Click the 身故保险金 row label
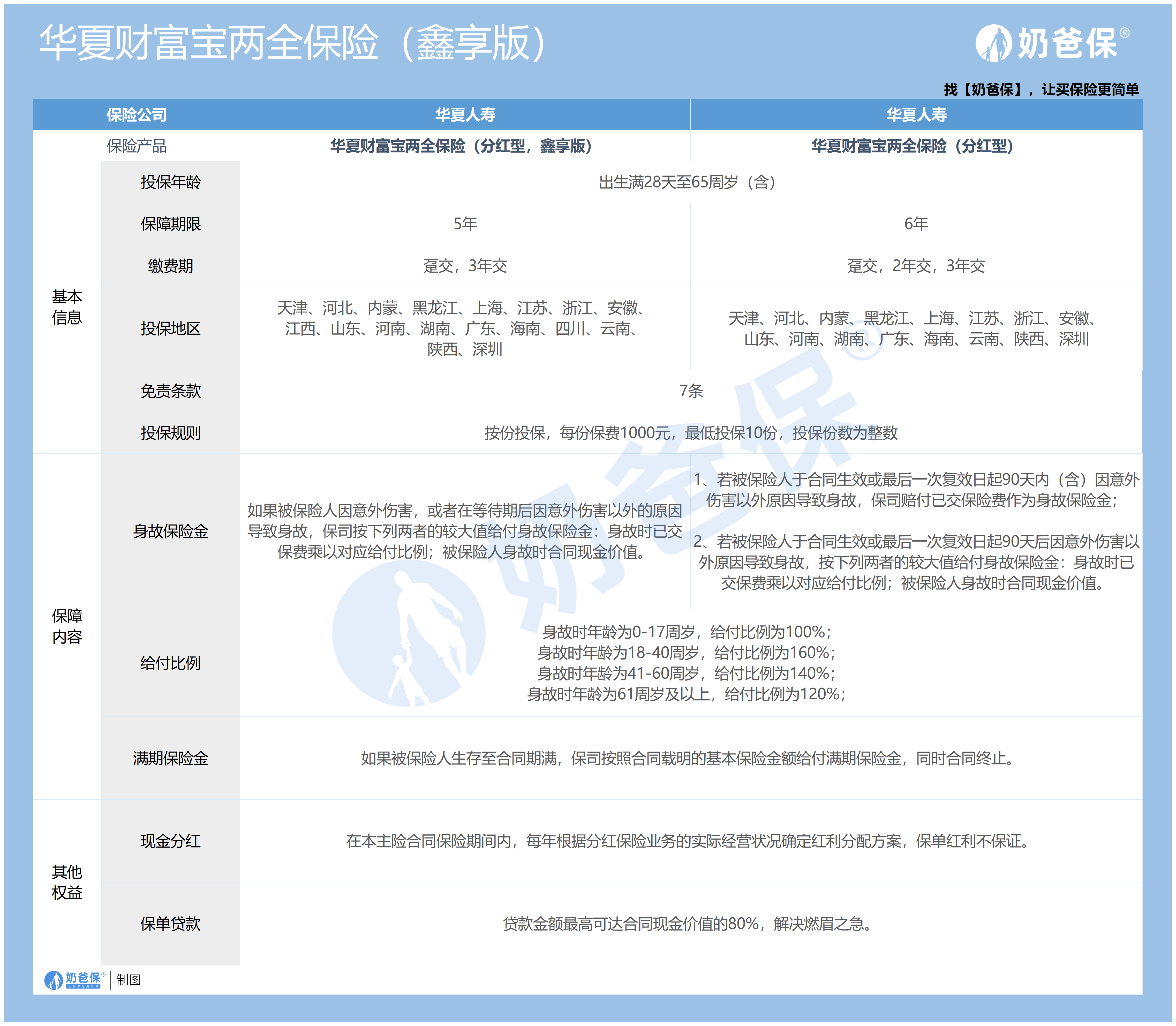Image resolution: width=1176 pixels, height=1026 pixels. point(171,531)
